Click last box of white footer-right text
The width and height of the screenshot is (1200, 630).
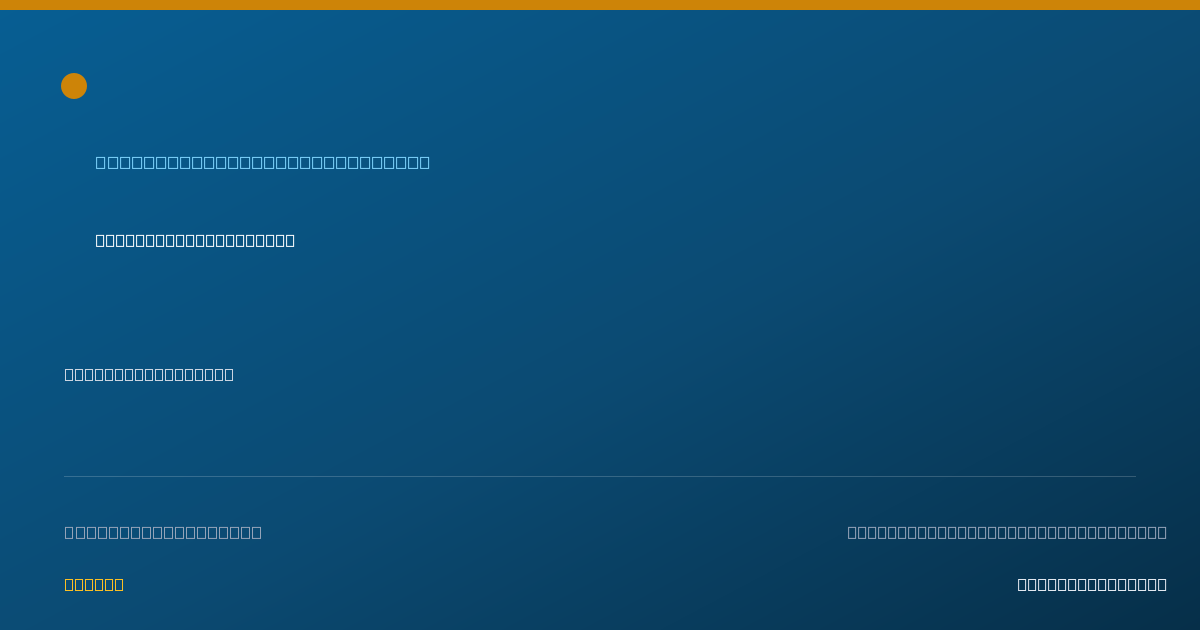pyautogui.click(x=1161, y=584)
